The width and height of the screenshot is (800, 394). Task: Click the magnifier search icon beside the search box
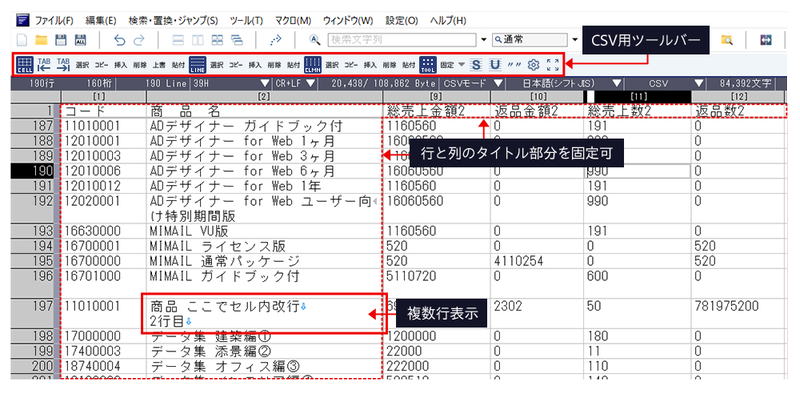coord(314,40)
